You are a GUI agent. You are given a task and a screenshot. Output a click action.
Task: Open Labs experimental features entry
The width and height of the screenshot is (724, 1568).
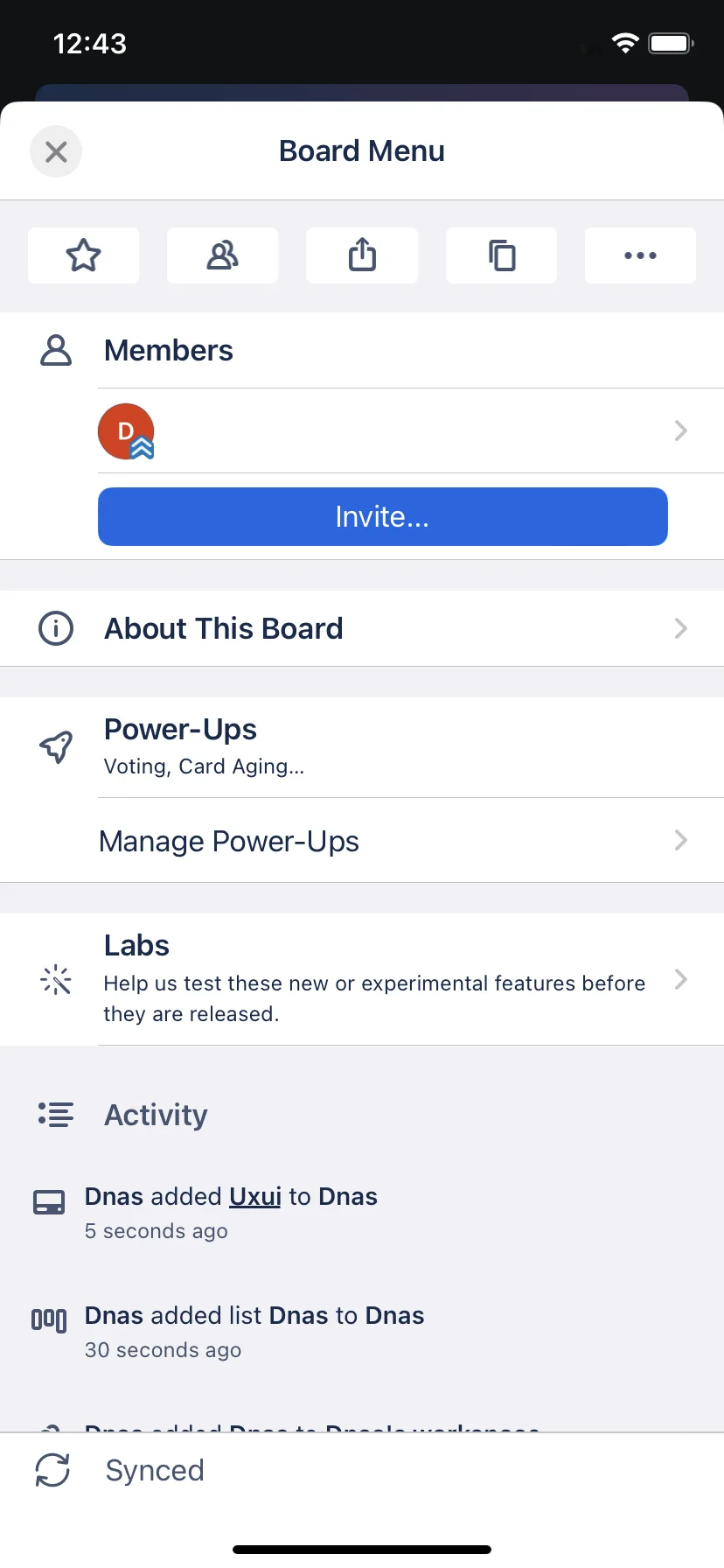(362, 979)
